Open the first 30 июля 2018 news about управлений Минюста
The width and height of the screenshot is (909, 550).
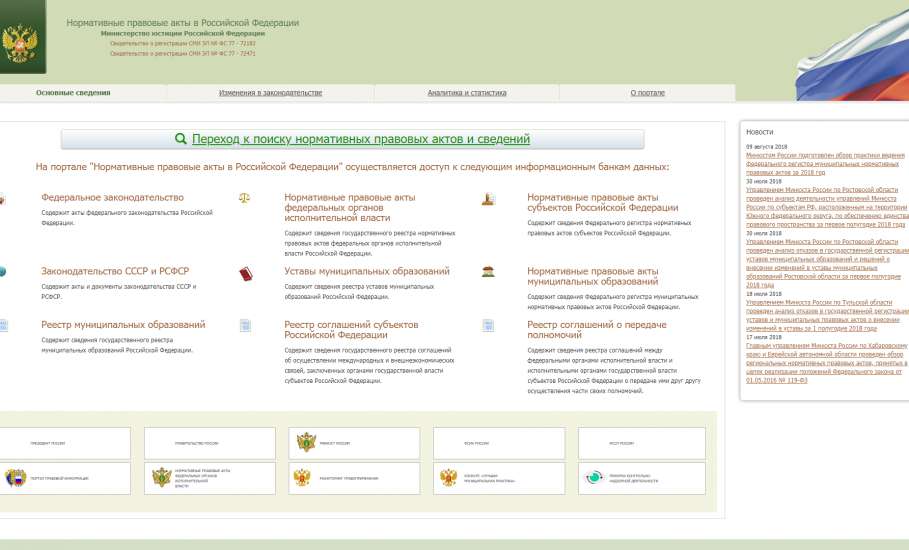click(827, 207)
